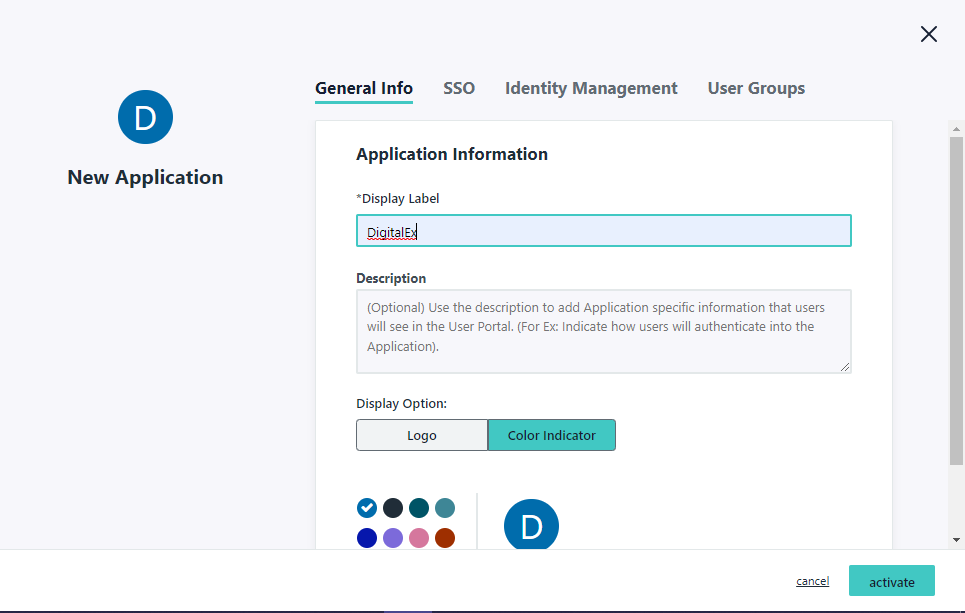Pick the dark navy color swatch
965x613 pixels.
click(x=393, y=508)
